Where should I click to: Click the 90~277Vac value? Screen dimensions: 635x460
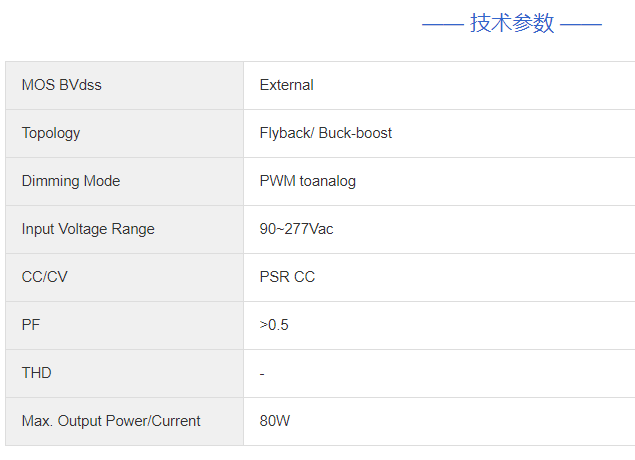point(296,229)
